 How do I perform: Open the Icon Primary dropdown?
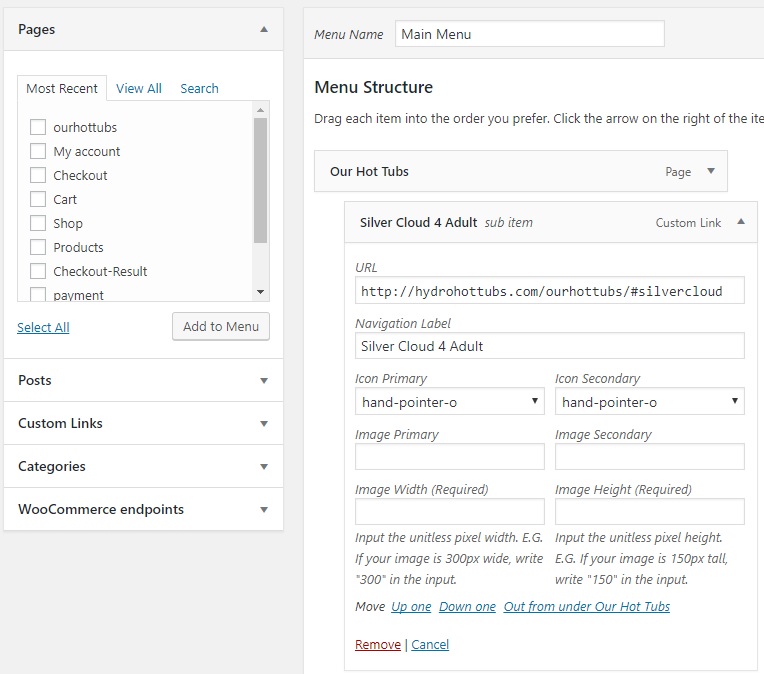pos(449,402)
